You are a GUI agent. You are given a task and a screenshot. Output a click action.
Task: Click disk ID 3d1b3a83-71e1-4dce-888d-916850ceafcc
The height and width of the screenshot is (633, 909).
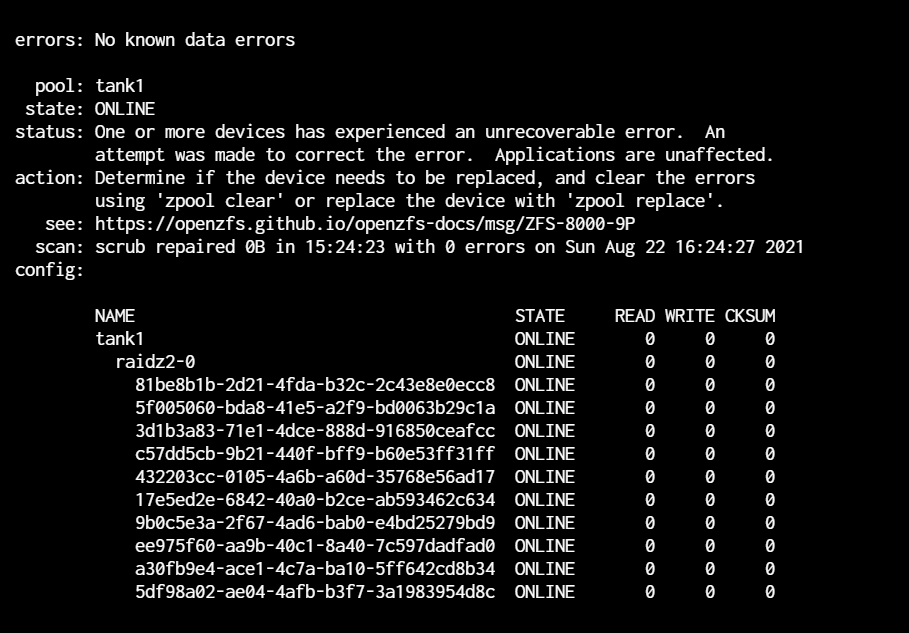click(315, 431)
